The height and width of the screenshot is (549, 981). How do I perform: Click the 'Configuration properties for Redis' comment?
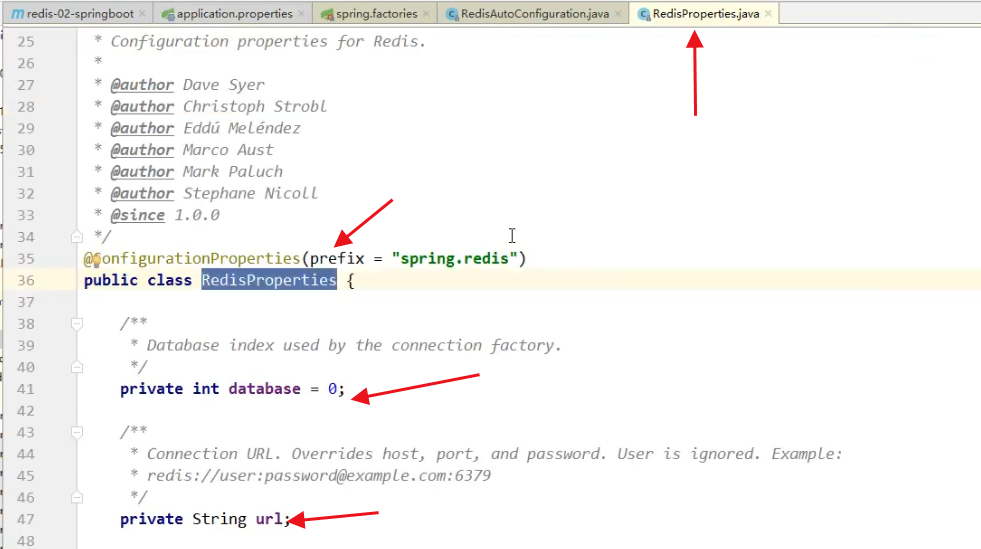click(268, 41)
